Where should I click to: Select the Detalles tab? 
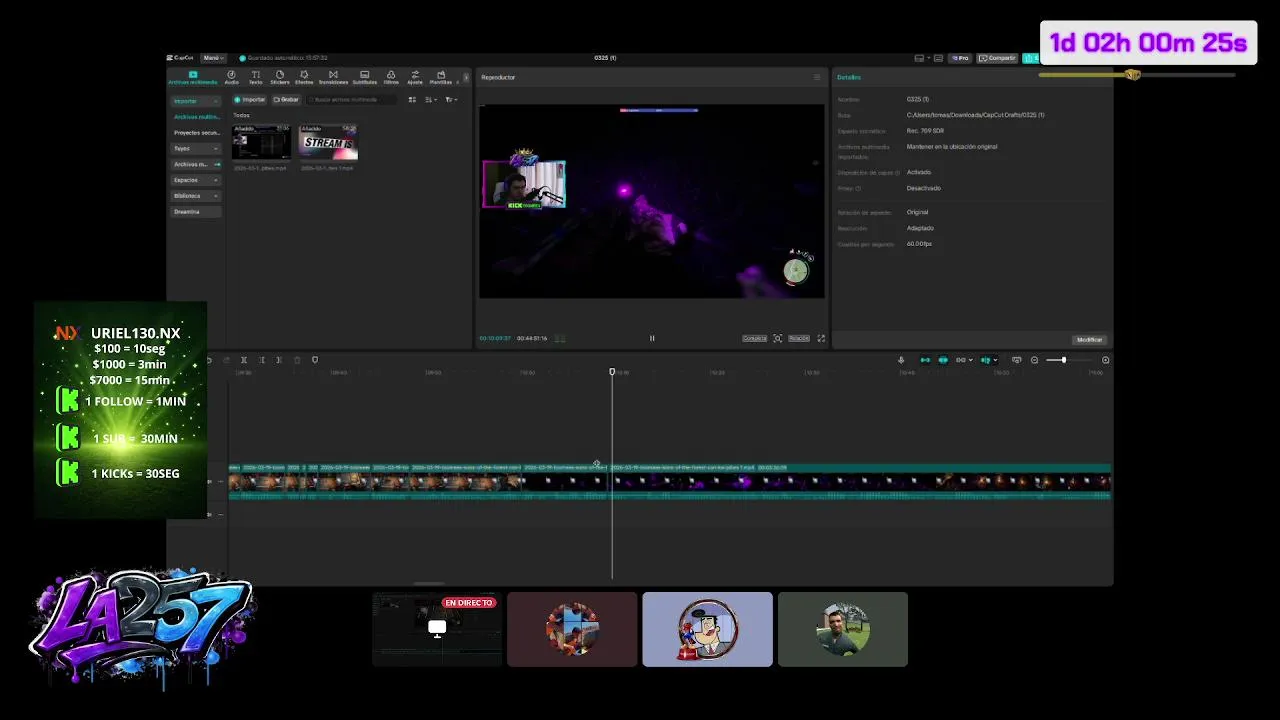[849, 77]
